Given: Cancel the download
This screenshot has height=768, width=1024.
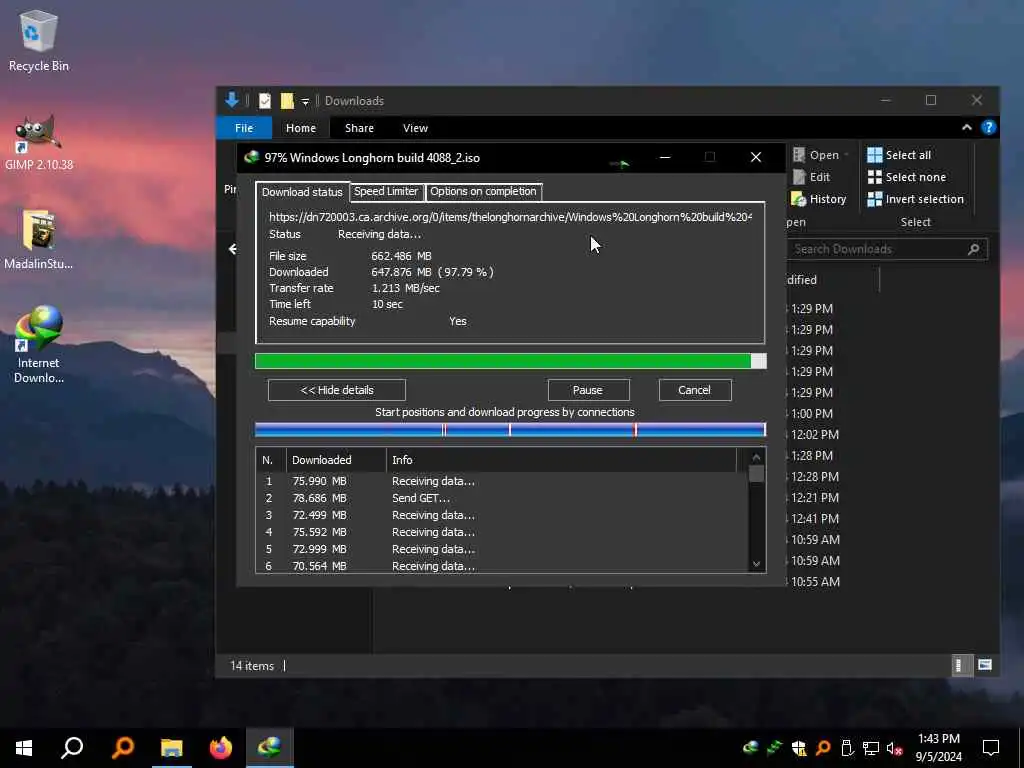Looking at the screenshot, I should tap(694, 390).
